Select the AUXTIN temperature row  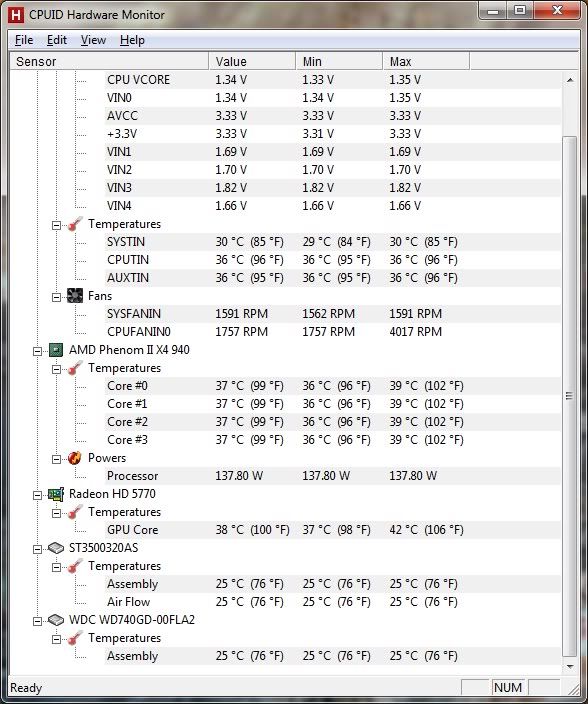pos(332,277)
